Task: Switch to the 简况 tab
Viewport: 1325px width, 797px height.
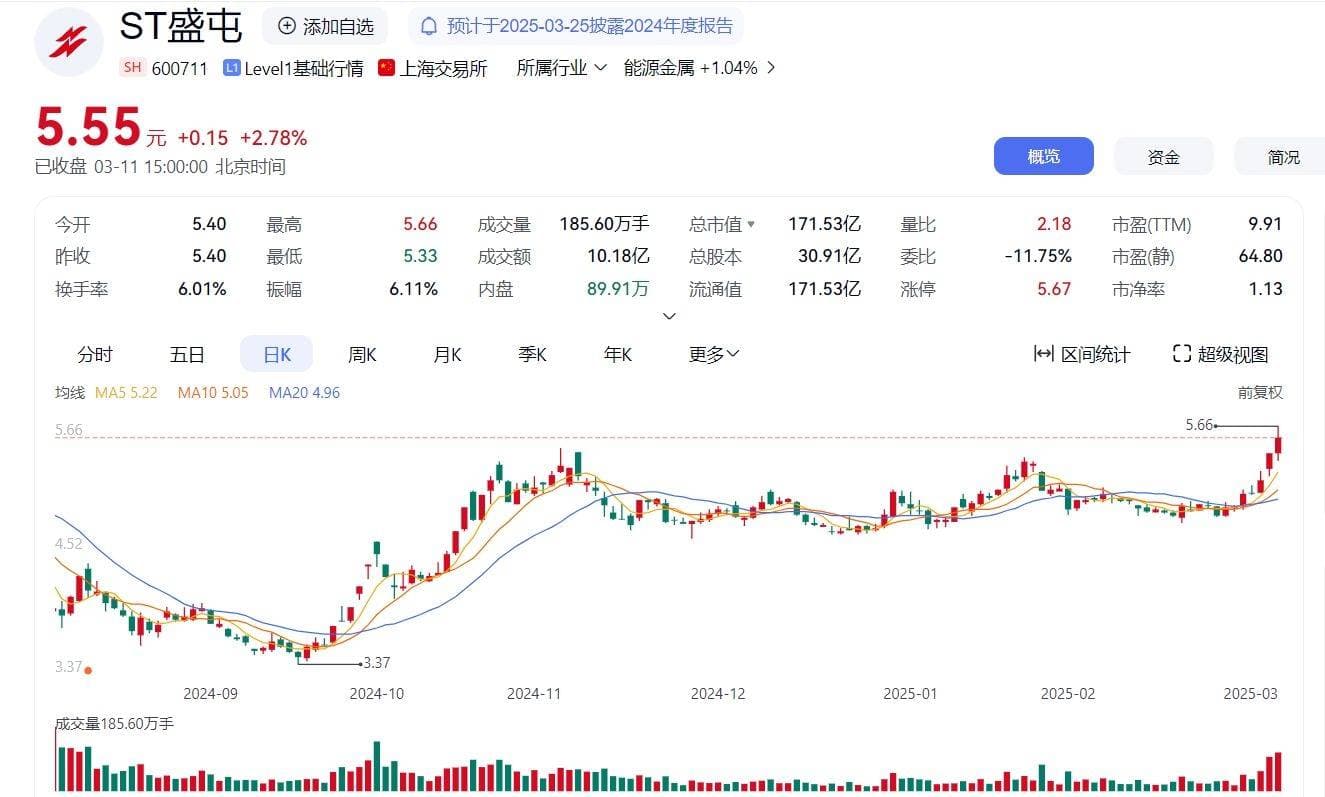Action: (1282, 157)
